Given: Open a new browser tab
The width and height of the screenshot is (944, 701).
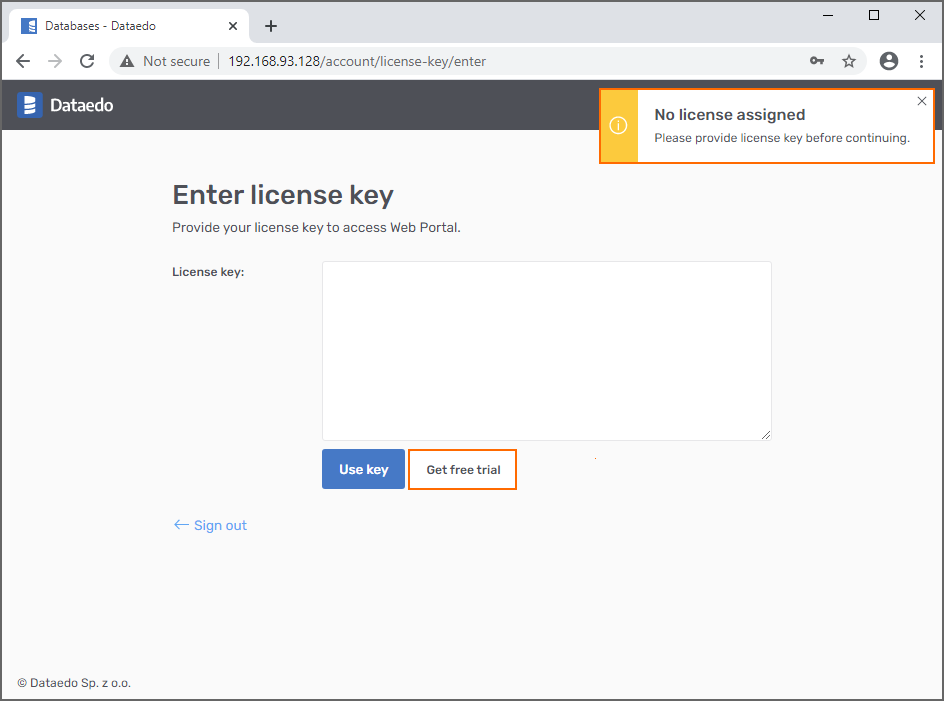Looking at the screenshot, I should tap(271, 26).
